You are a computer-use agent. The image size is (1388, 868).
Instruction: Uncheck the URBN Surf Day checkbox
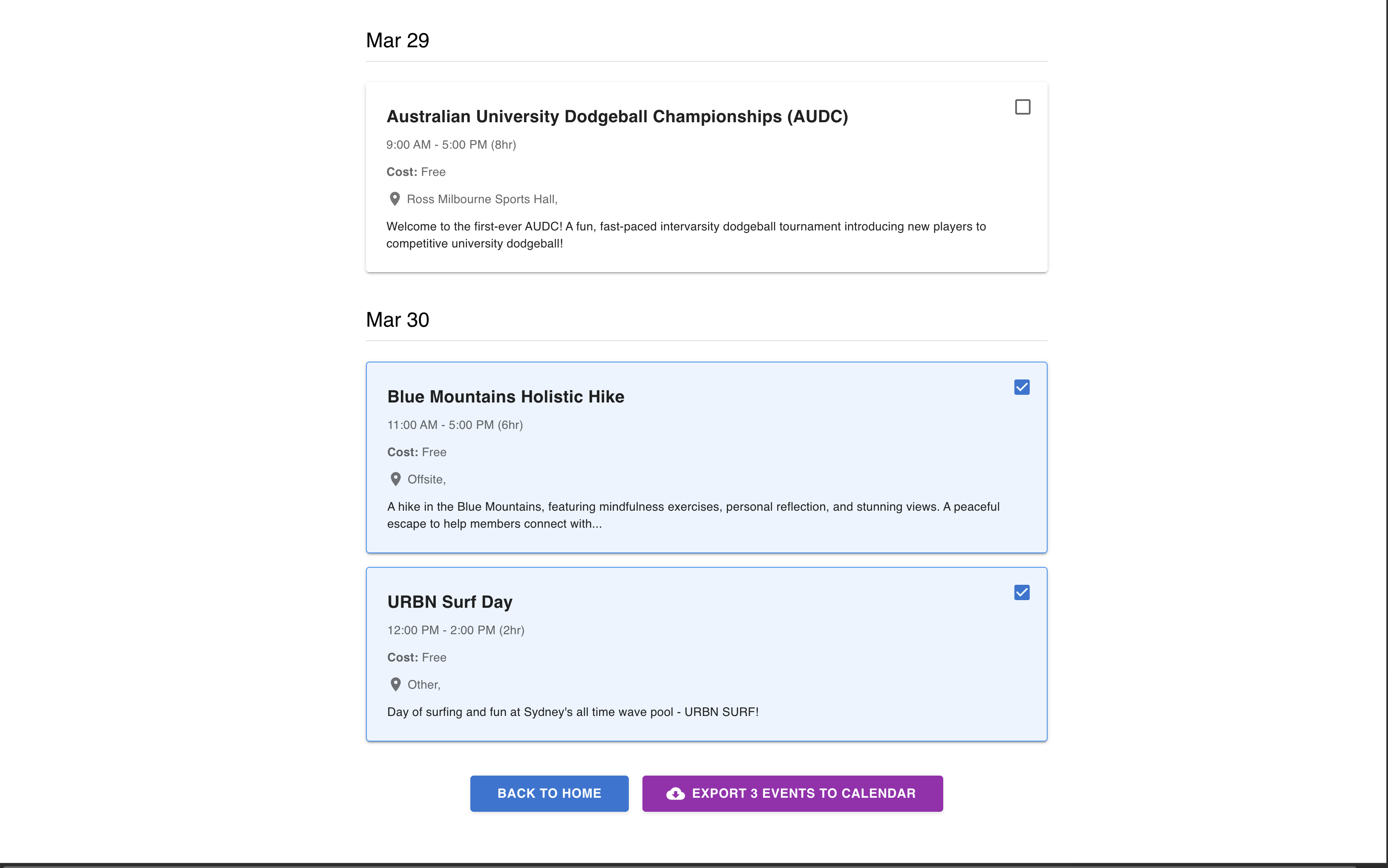tap(1022, 592)
